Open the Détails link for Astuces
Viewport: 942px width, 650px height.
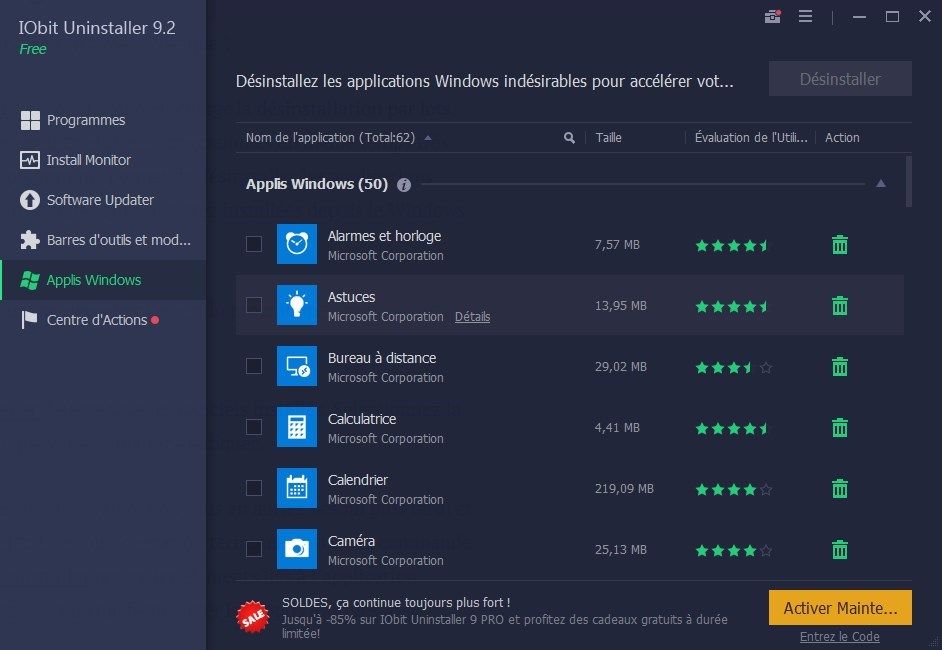pyautogui.click(x=472, y=317)
